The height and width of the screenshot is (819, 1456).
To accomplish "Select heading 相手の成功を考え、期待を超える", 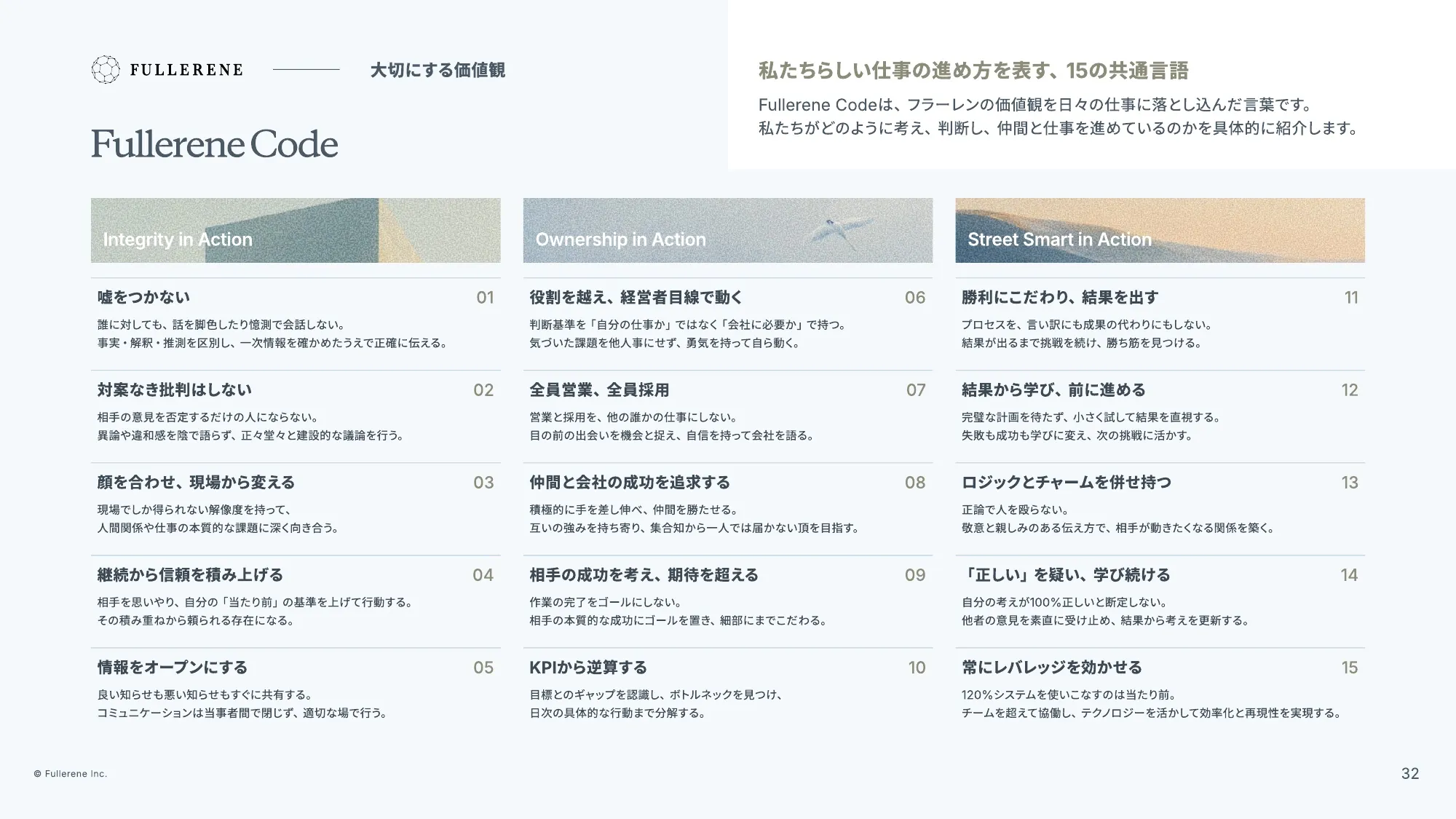I will point(644,574).
